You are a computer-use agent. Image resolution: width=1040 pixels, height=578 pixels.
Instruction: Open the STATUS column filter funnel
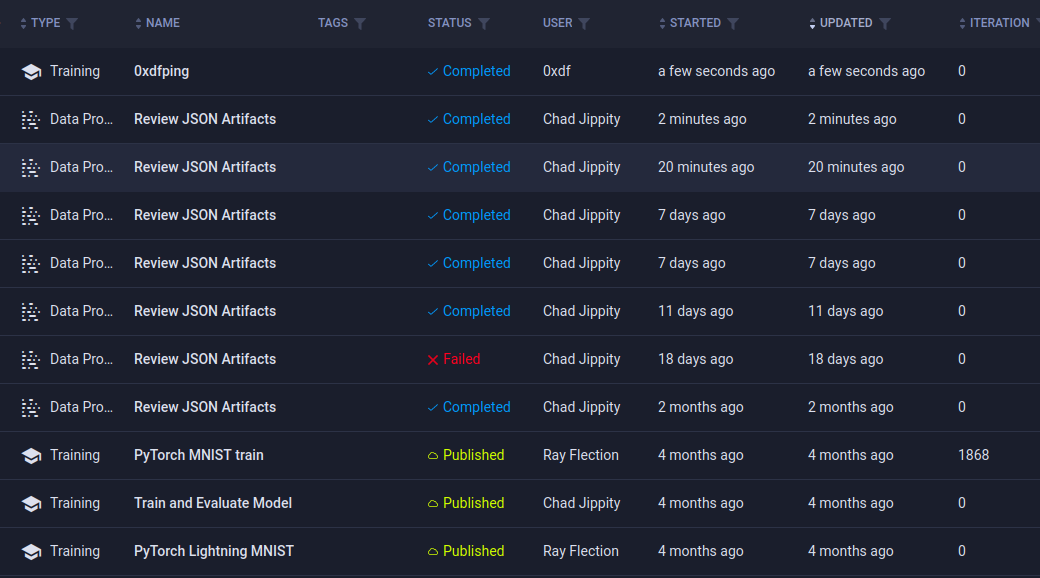click(x=484, y=24)
